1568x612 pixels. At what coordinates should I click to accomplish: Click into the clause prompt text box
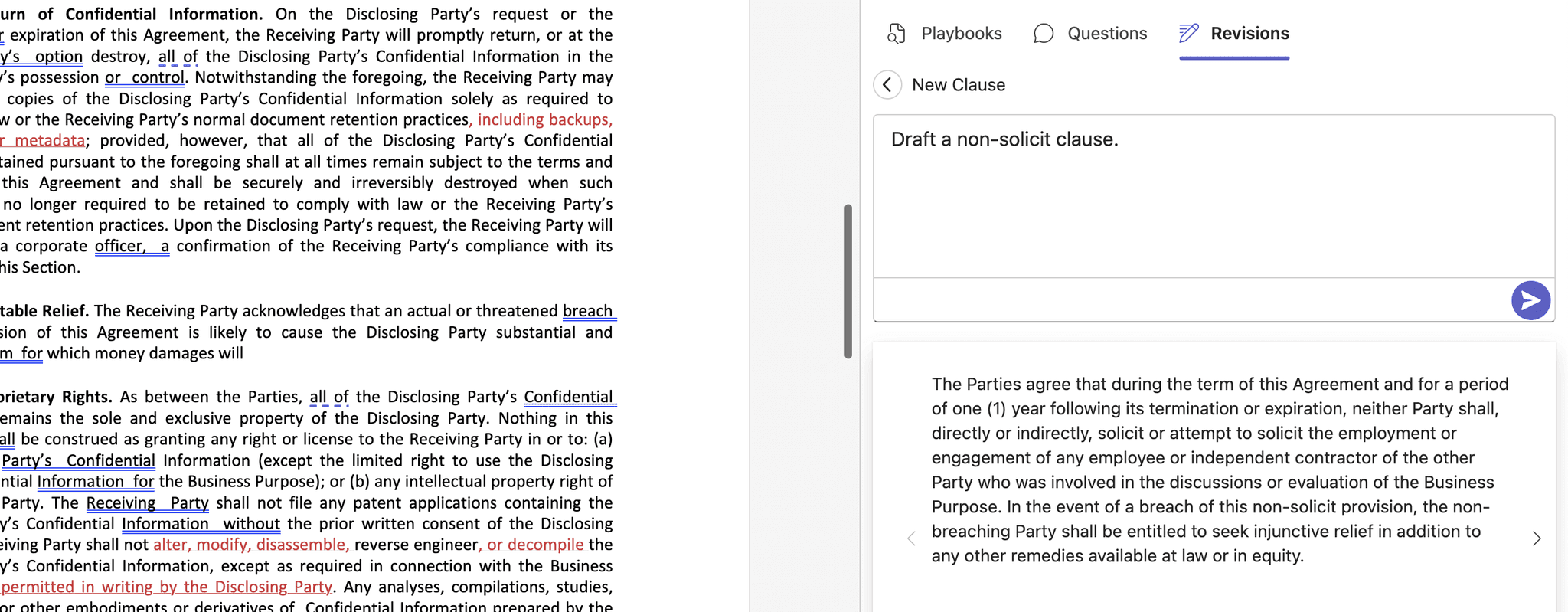(1213, 195)
